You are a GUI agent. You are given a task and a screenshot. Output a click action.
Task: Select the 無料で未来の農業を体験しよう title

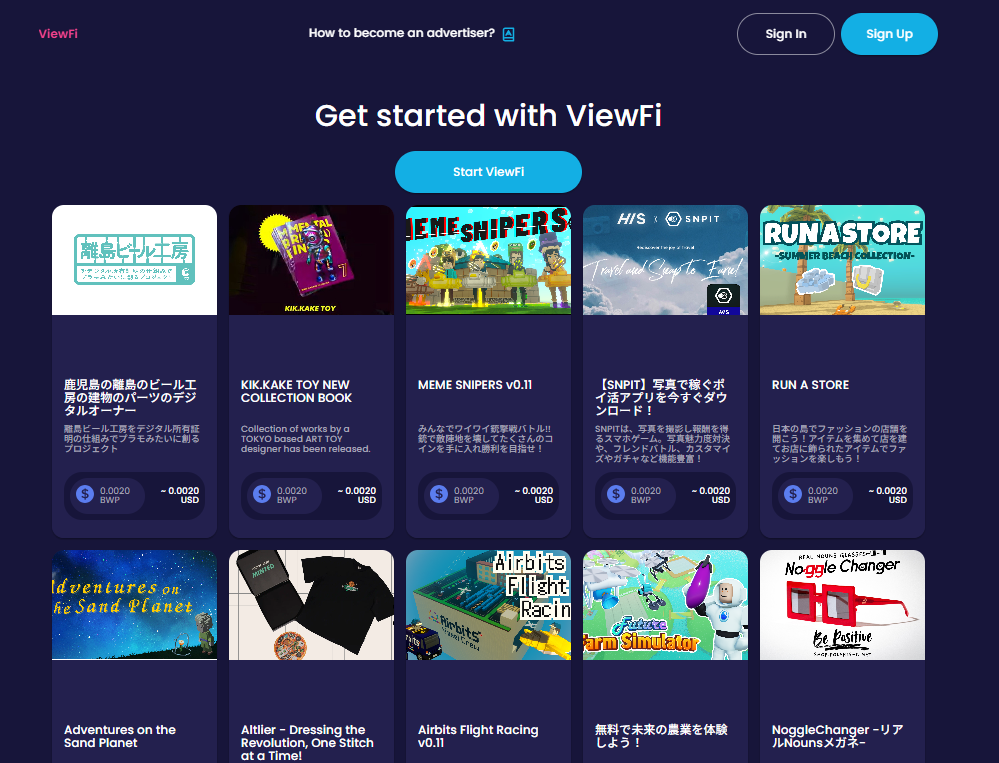click(x=661, y=736)
